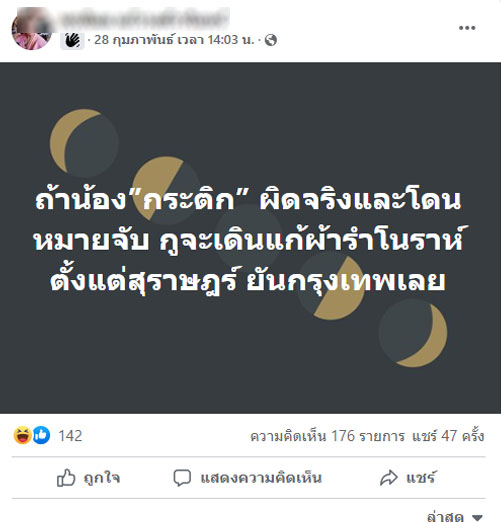Click the post timestamp 28 กุมภาพันธ์ 14:03
The width and height of the screenshot is (501, 522).
pyautogui.click(x=174, y=40)
